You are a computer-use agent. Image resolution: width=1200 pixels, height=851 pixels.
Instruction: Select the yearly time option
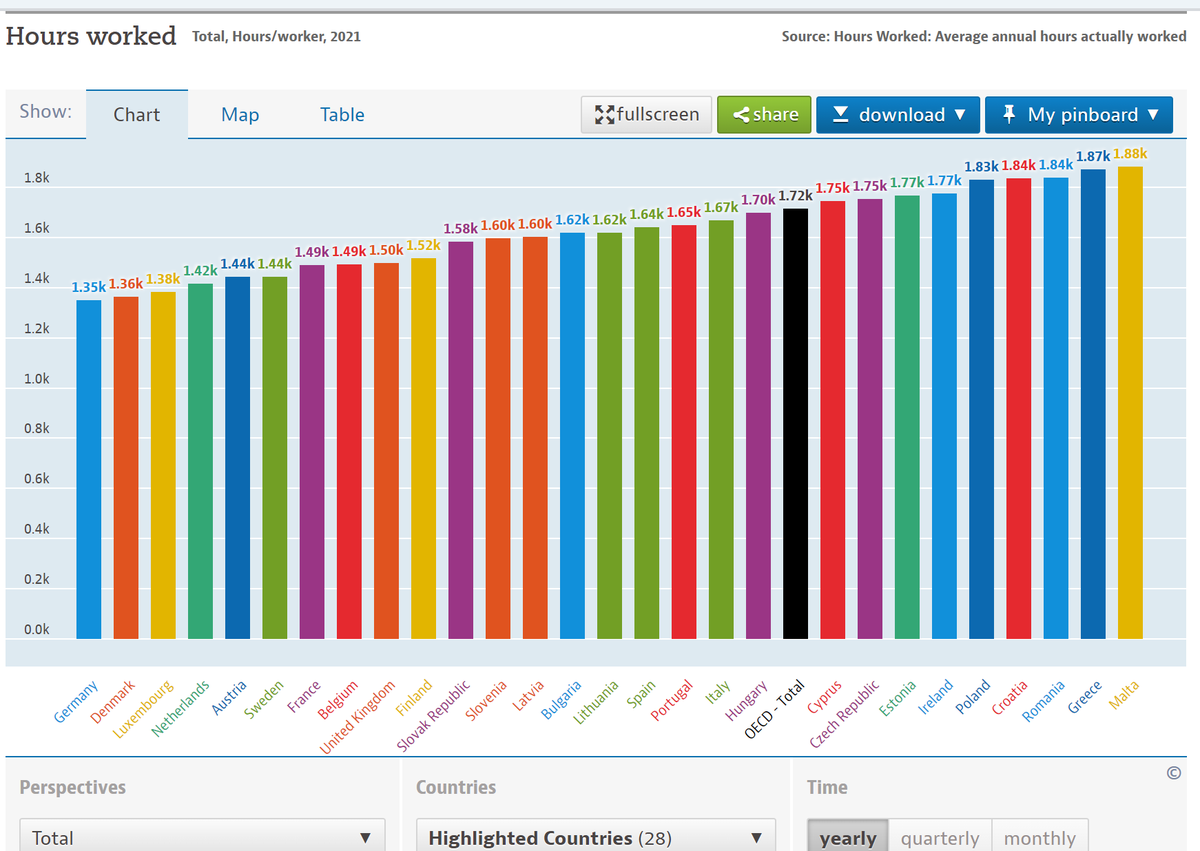pos(848,837)
